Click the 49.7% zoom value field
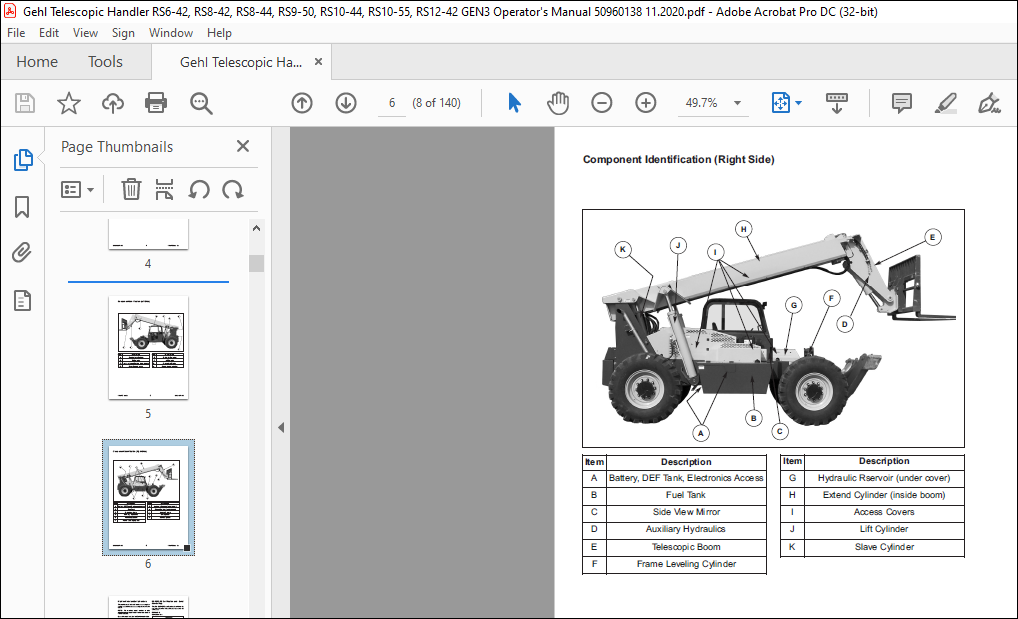 click(701, 103)
